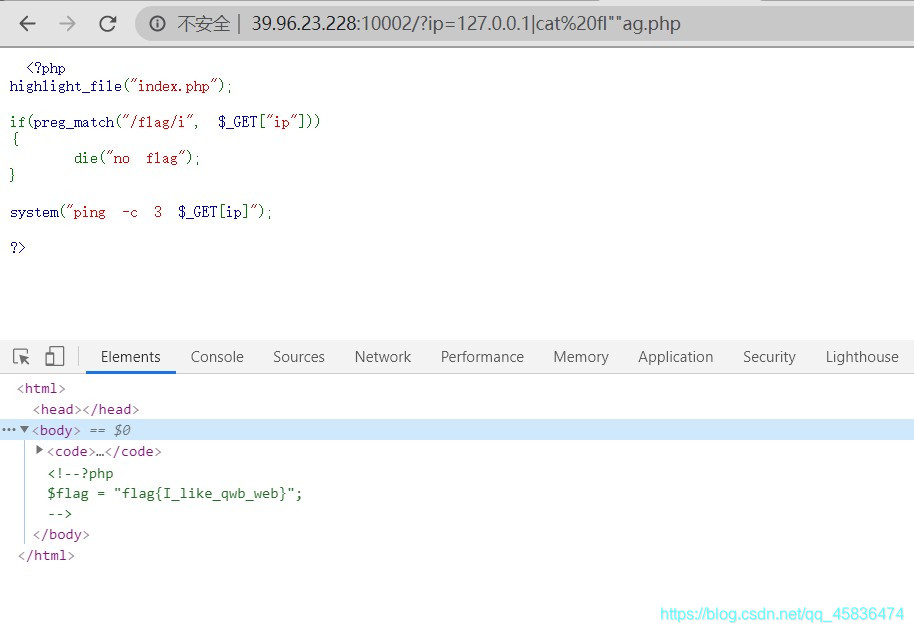The height and width of the screenshot is (633, 914).
Task: Switch to the Network tab
Action: [382, 357]
